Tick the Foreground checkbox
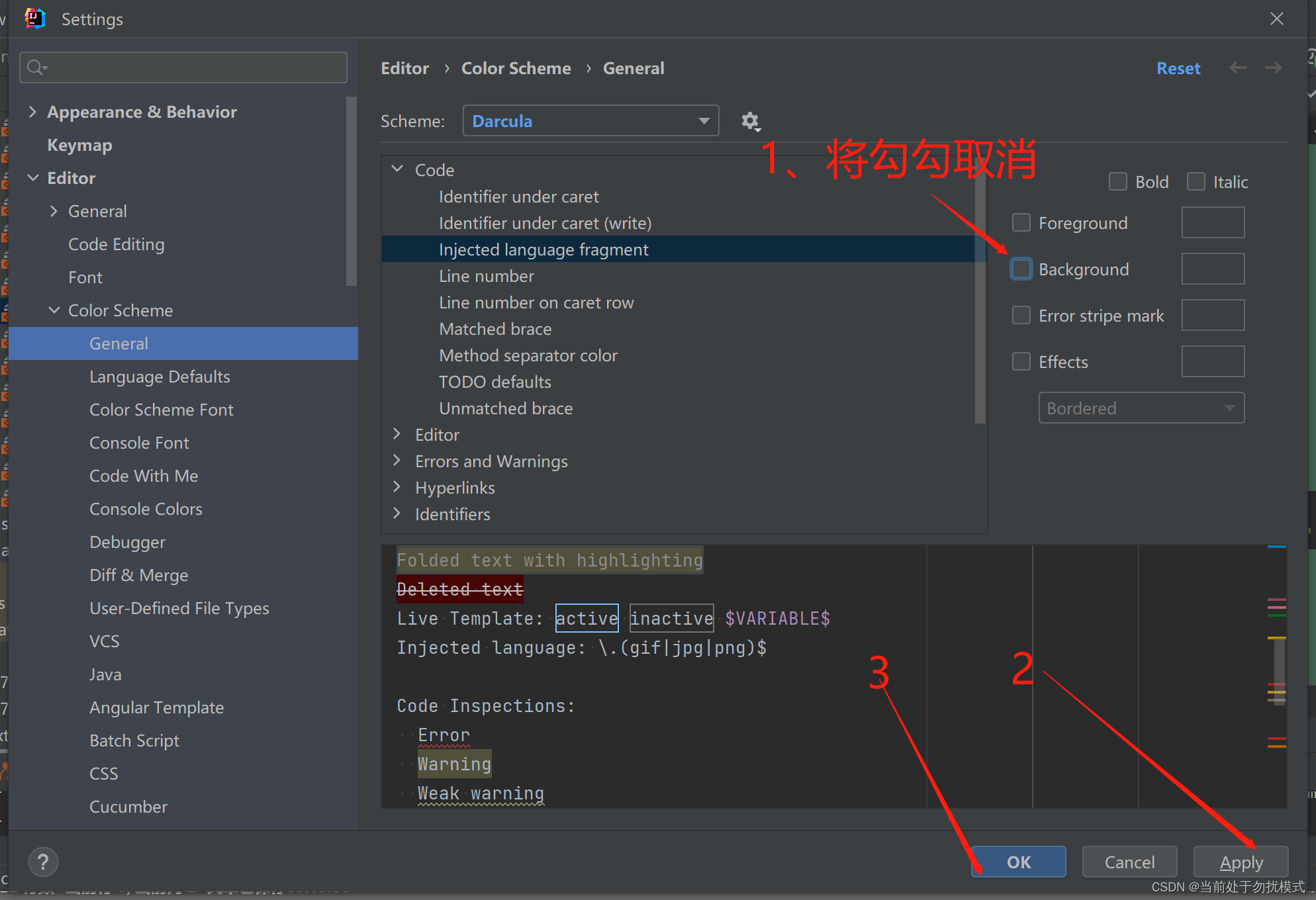The width and height of the screenshot is (1316, 900). 1021,223
